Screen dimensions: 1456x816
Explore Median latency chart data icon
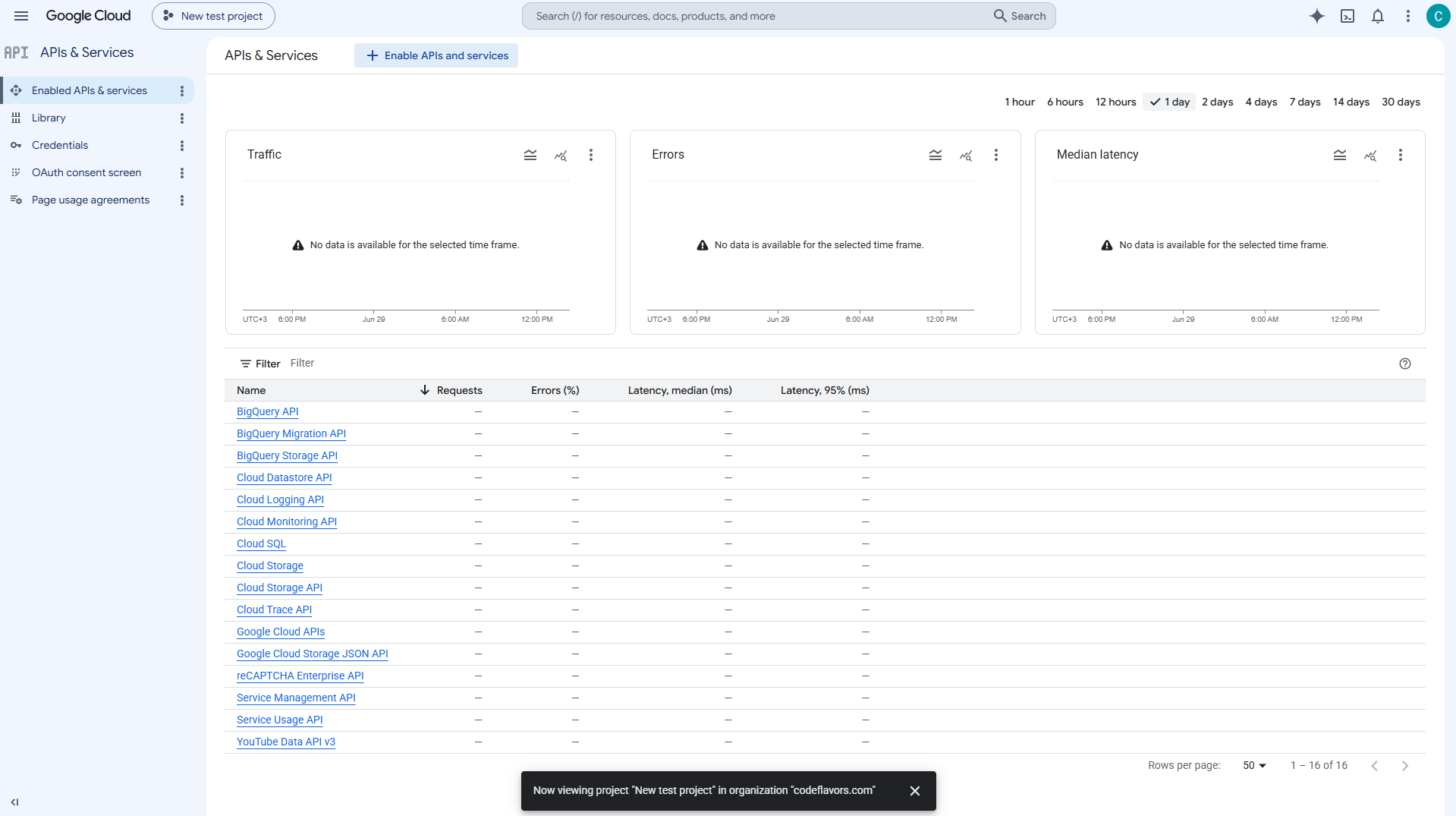pos(1370,155)
